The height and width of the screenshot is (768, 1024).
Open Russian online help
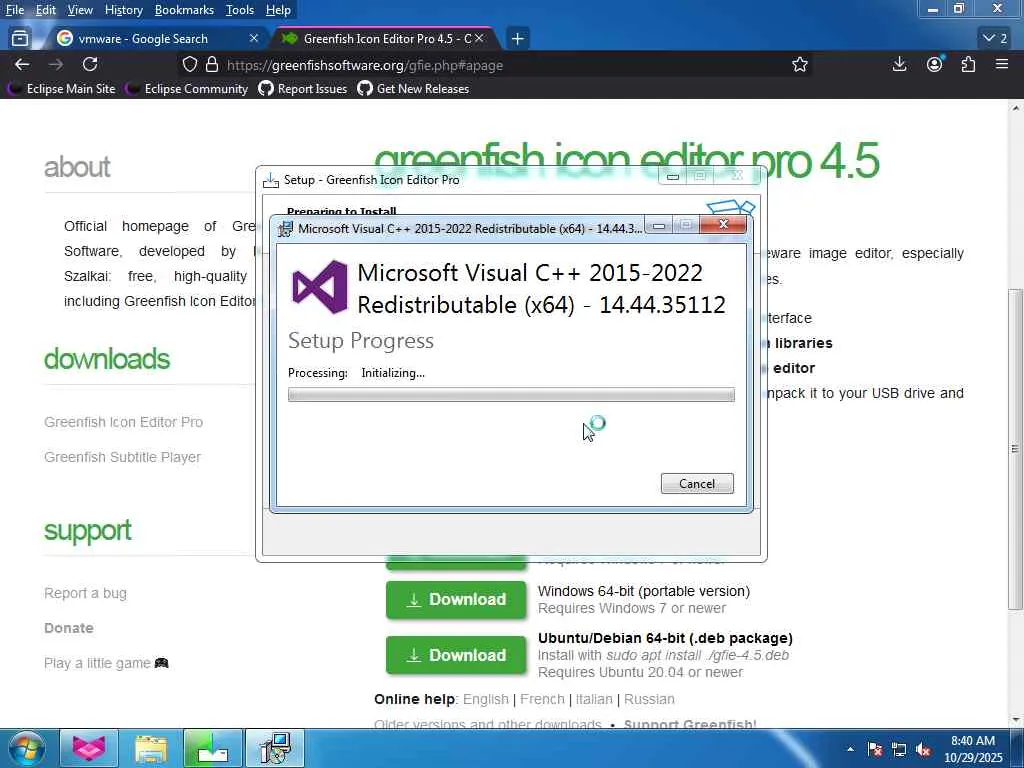649,699
